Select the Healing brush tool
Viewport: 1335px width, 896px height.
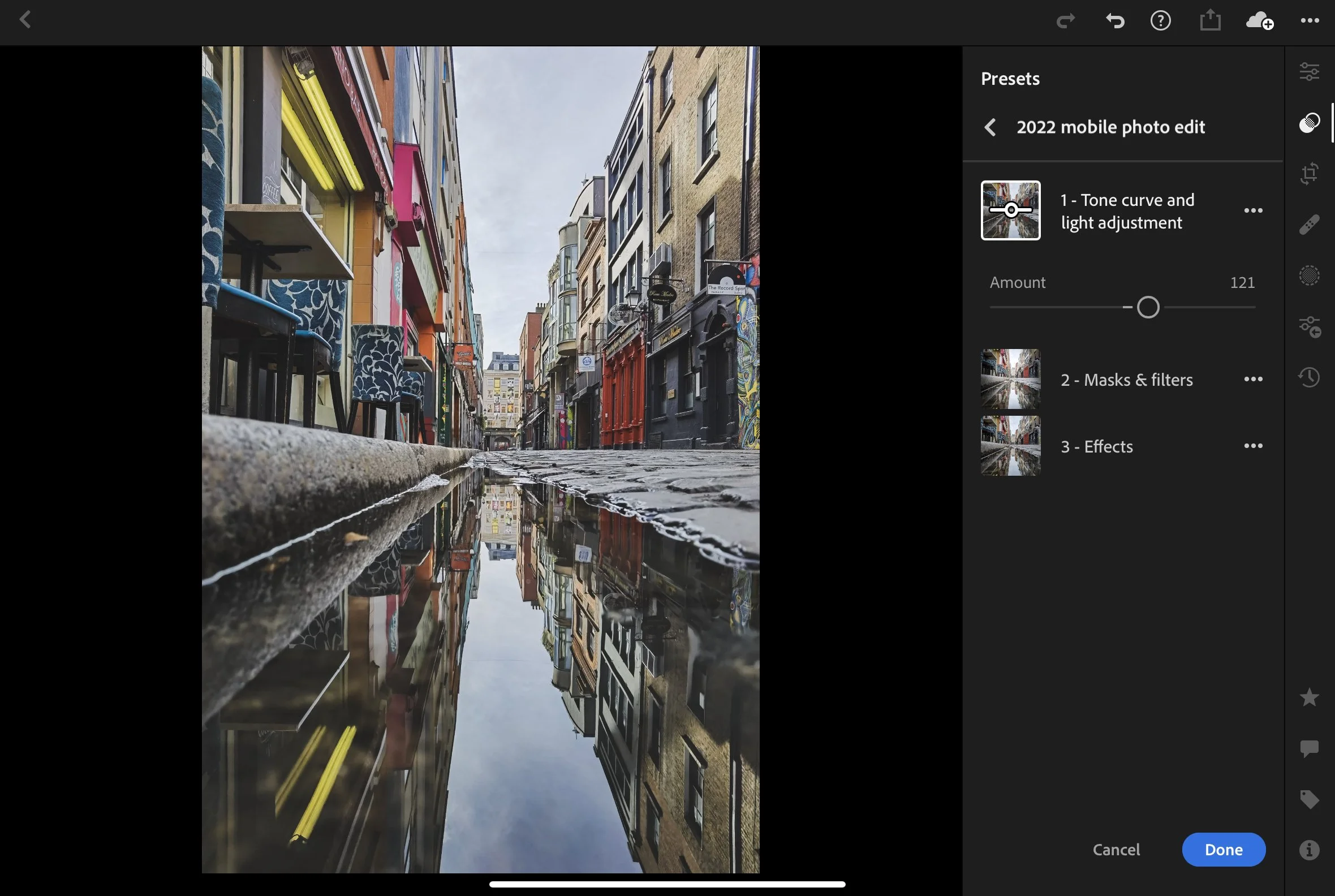pos(1309,225)
